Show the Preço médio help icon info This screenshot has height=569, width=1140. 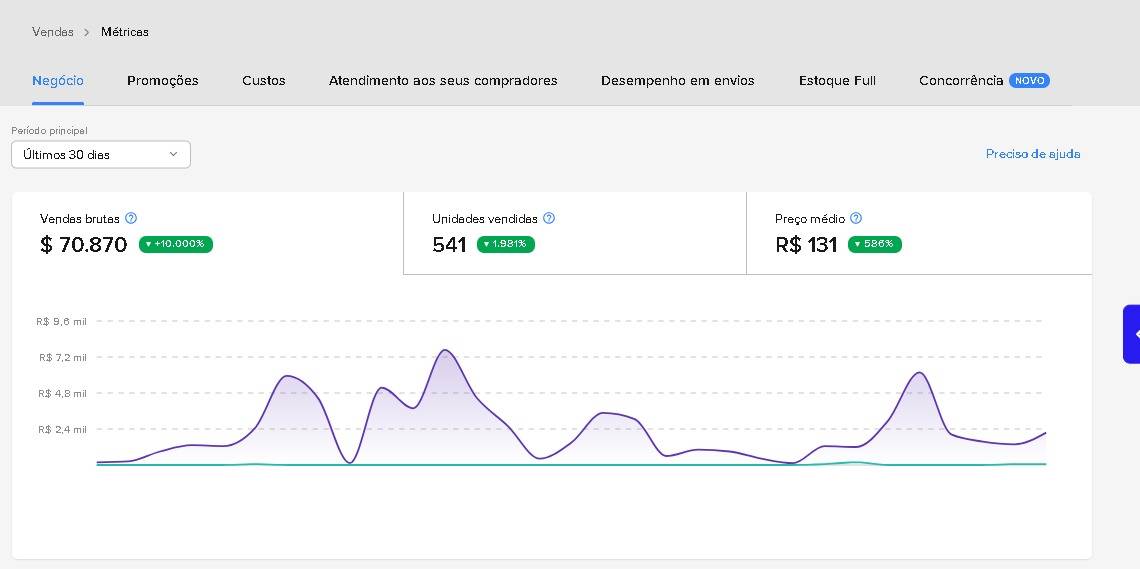point(855,218)
